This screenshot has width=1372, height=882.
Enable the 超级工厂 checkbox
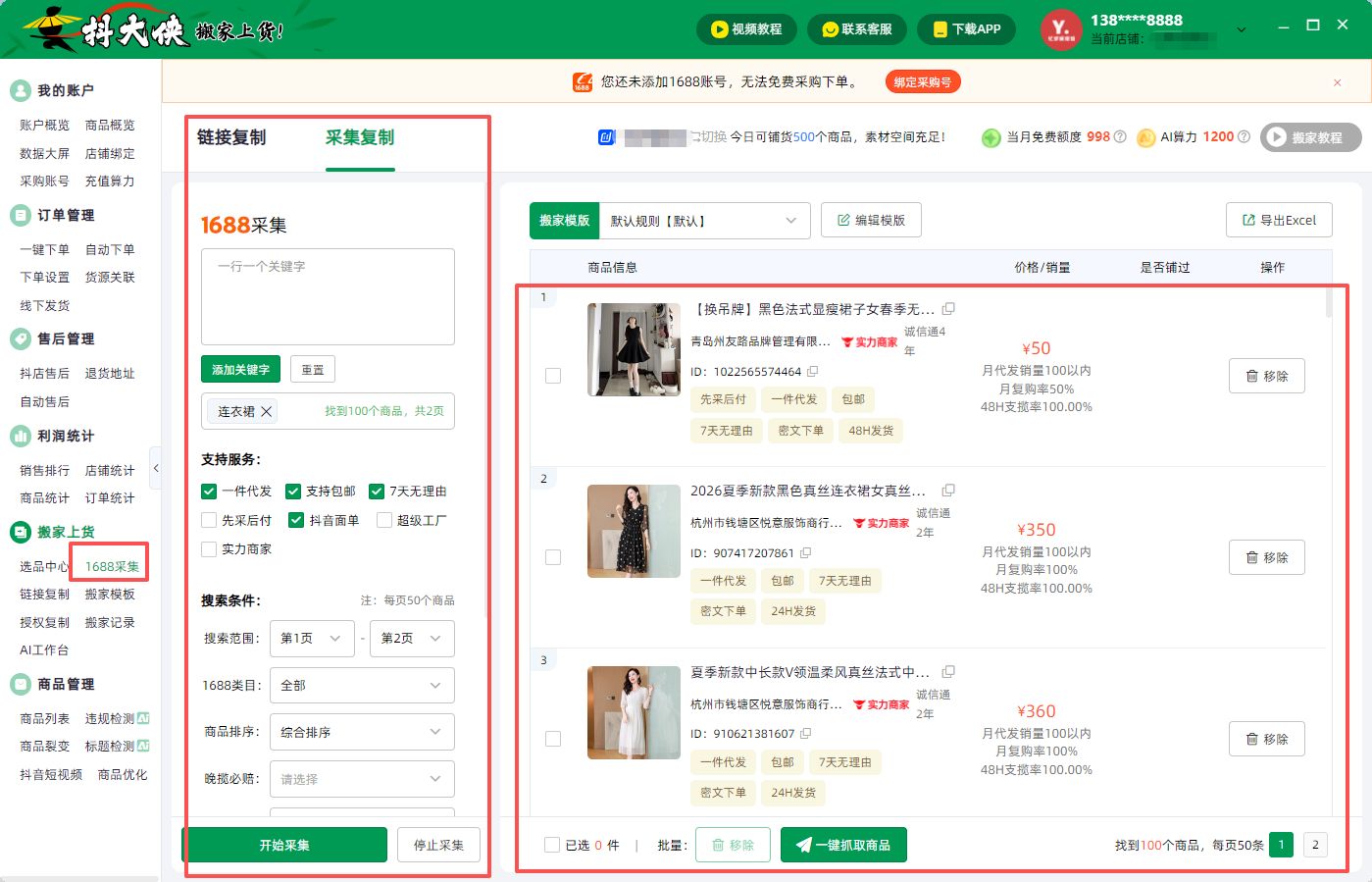pyautogui.click(x=384, y=520)
